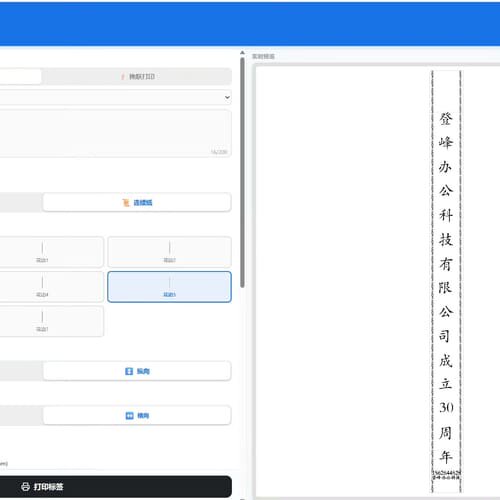Click the black 打印标签 print button

coord(115,487)
